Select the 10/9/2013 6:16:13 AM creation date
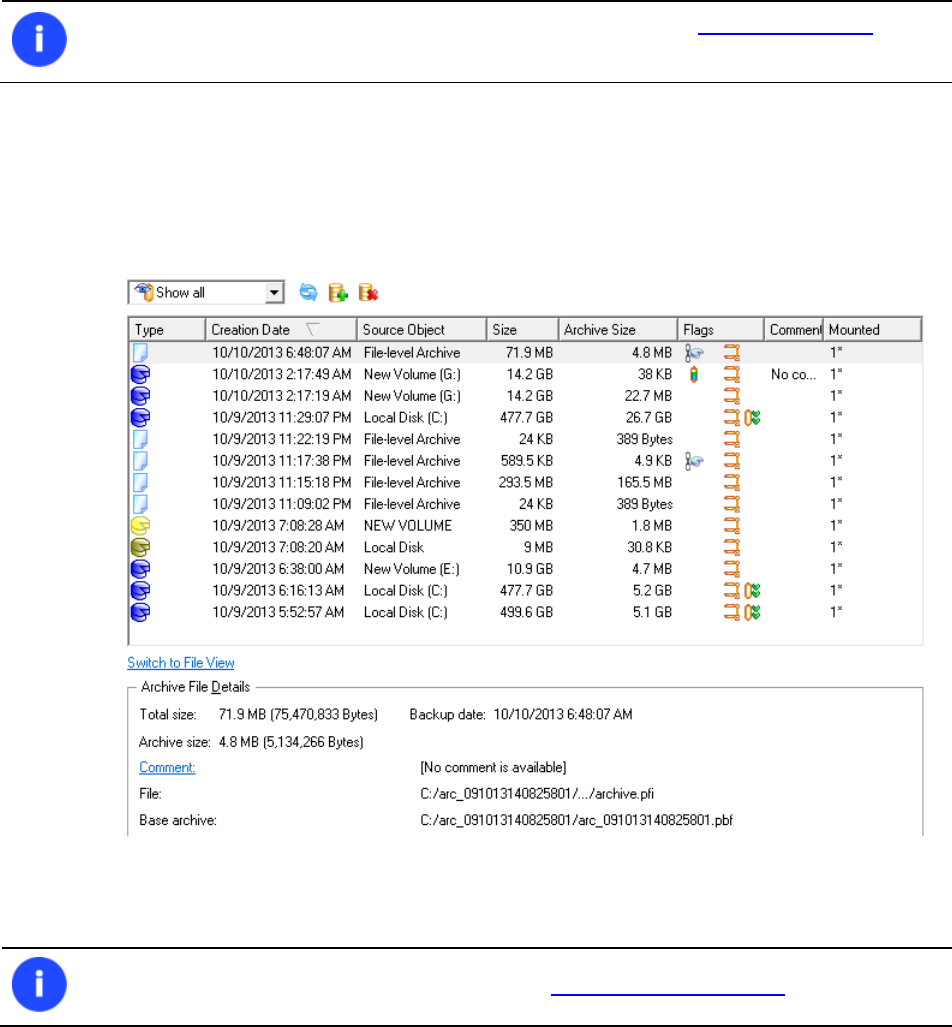 coord(278,590)
